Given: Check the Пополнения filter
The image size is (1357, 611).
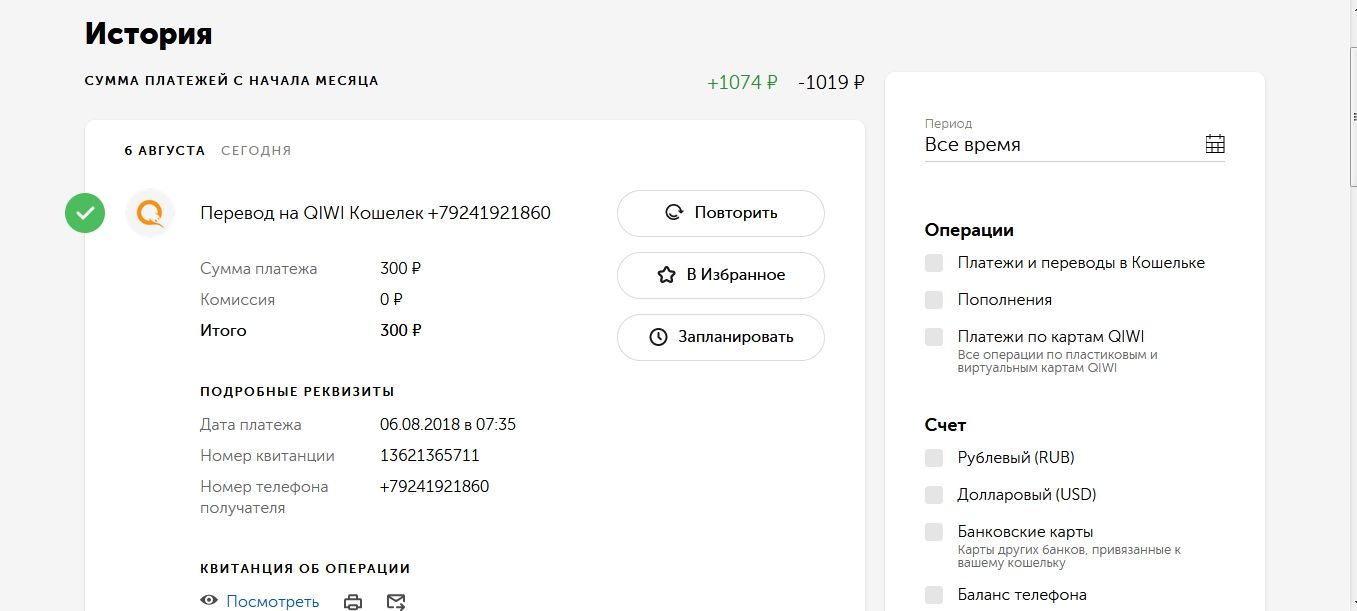Looking at the screenshot, I should [934, 300].
